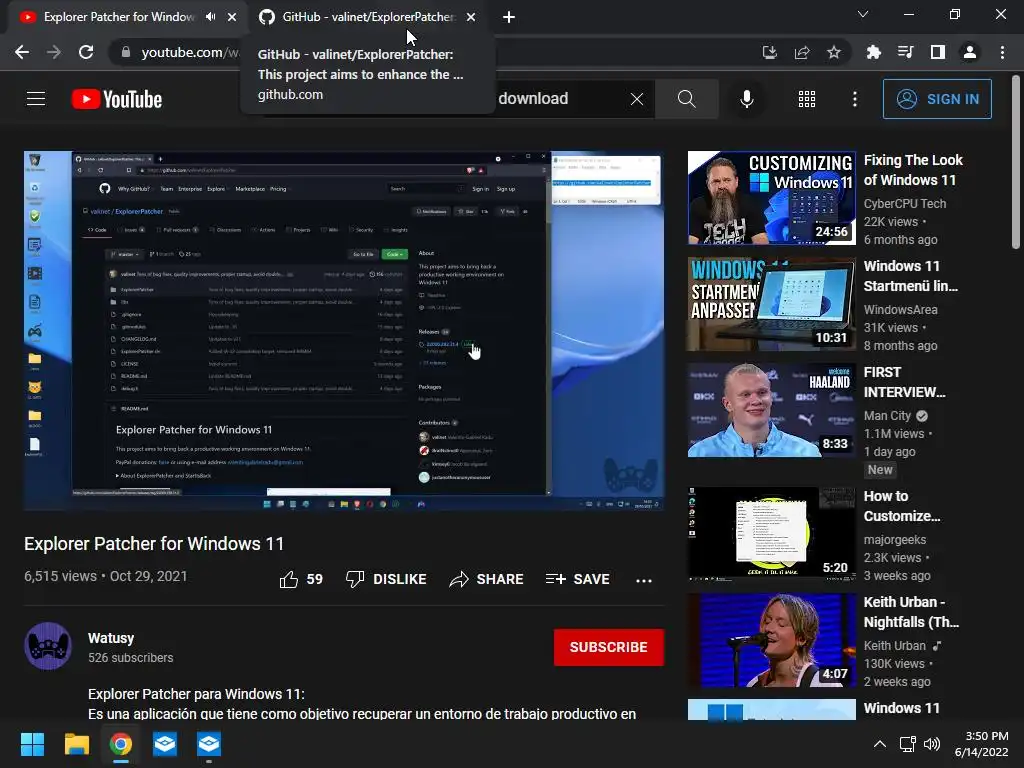Search with your voice microphone
The width and height of the screenshot is (1024, 768).
[x=746, y=99]
